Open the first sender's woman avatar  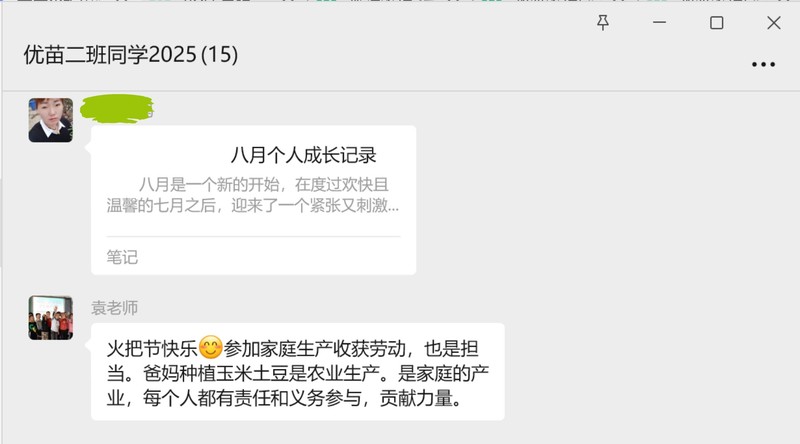(51, 120)
